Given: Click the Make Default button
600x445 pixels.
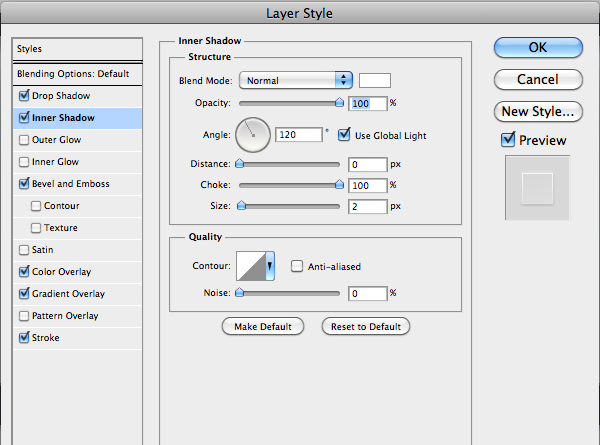Looking at the screenshot, I should [x=263, y=326].
